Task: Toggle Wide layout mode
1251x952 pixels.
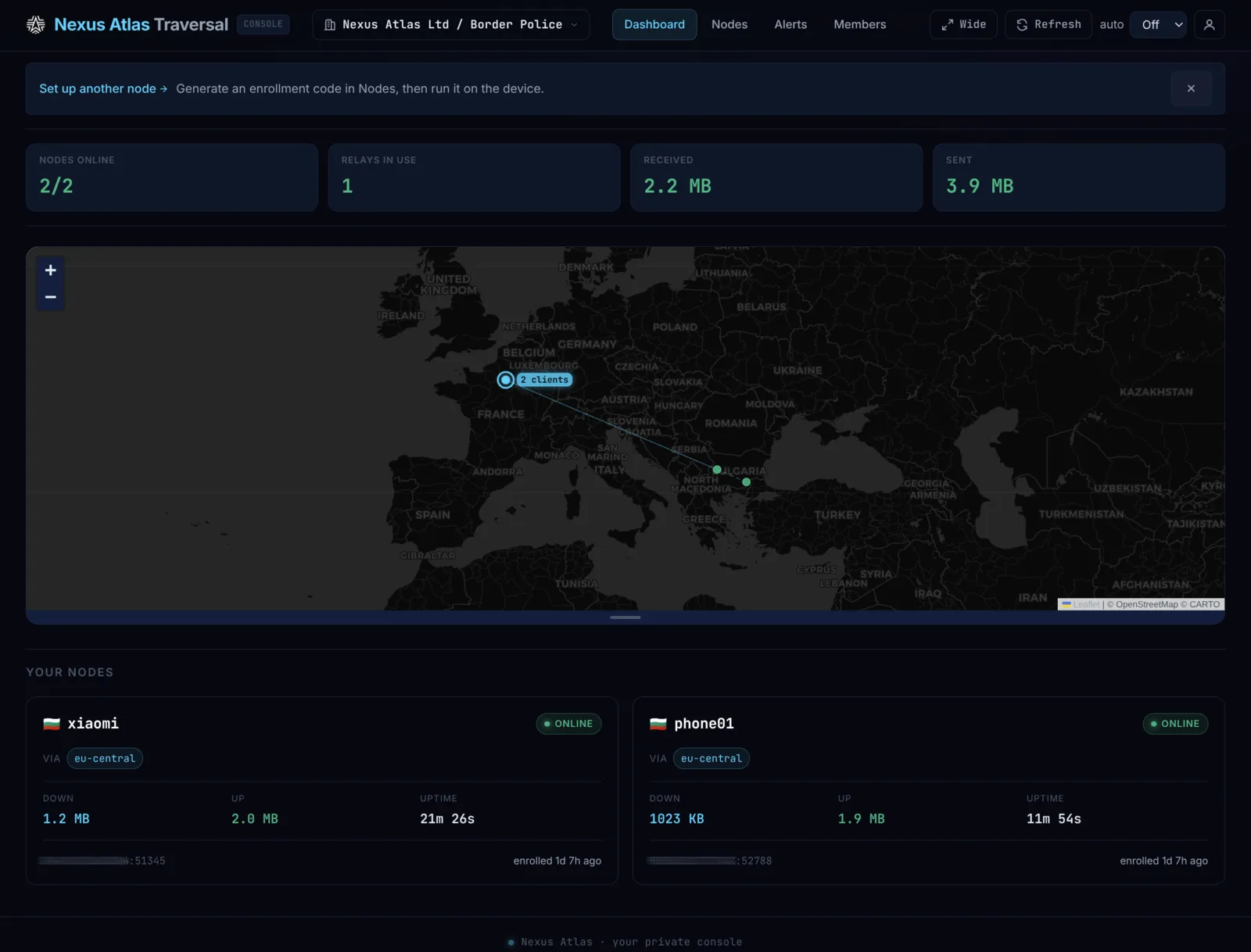Action: coord(963,25)
